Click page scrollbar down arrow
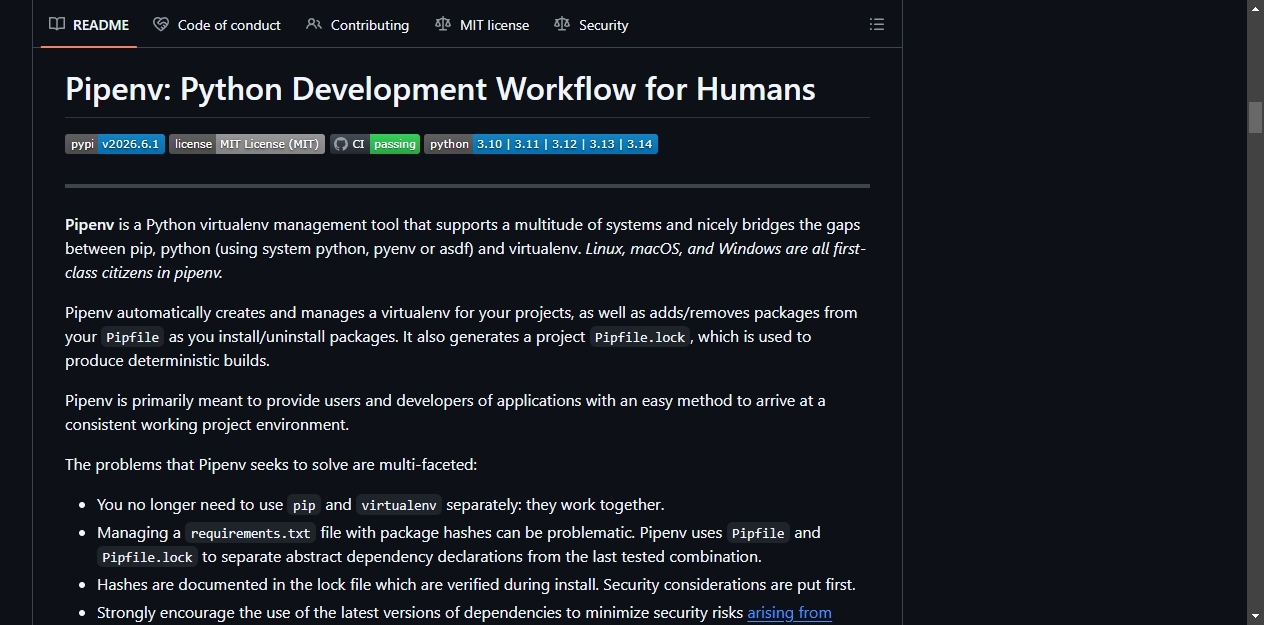This screenshot has height=625, width=1264. (1255, 616)
